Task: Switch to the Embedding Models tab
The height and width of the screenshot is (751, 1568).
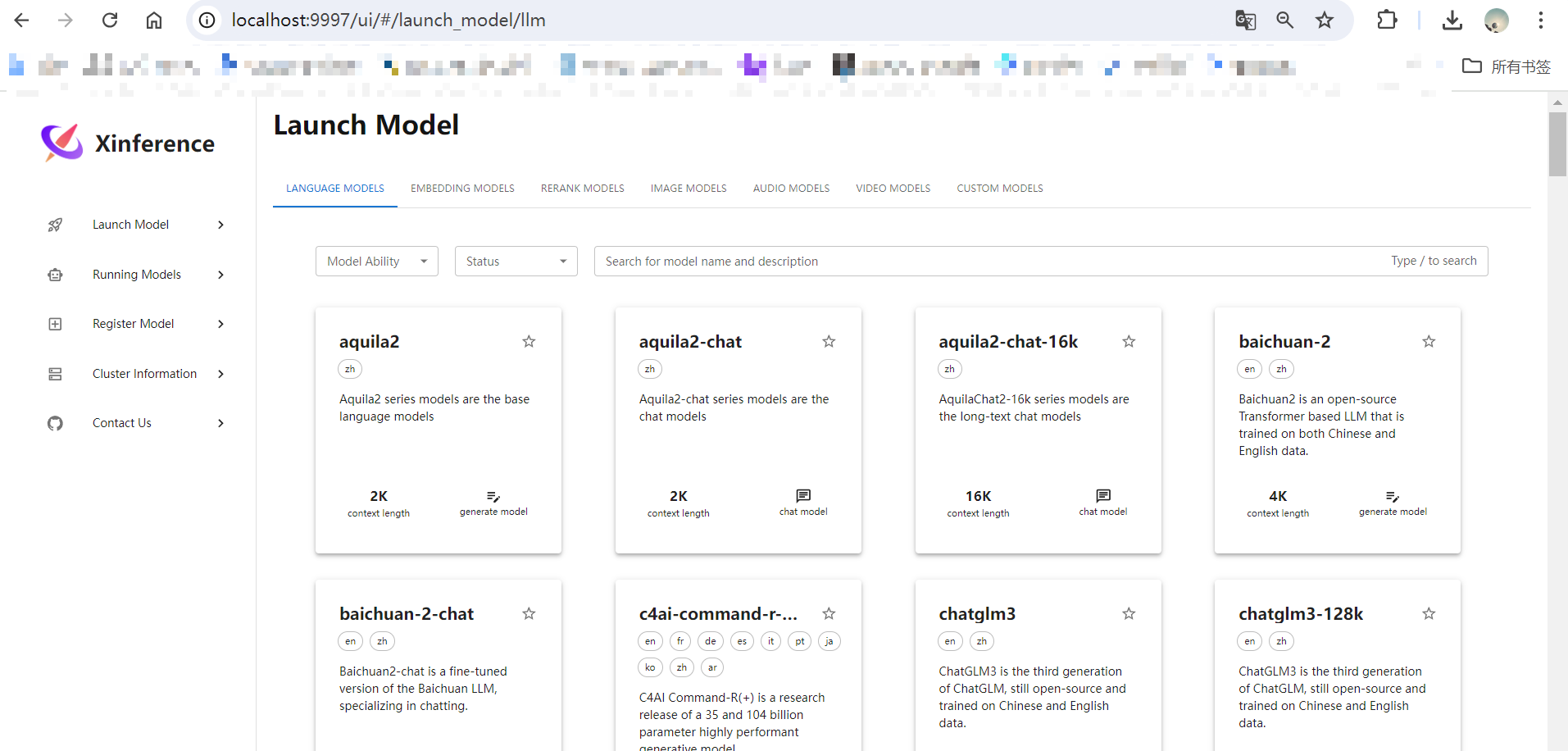Action: [462, 189]
